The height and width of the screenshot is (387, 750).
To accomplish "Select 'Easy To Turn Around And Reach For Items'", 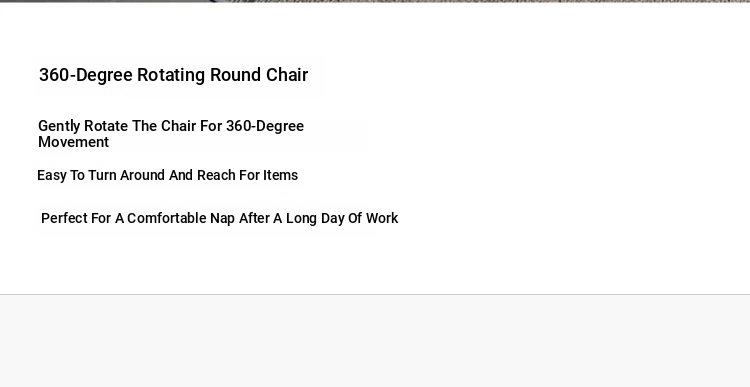I will [167, 175].
